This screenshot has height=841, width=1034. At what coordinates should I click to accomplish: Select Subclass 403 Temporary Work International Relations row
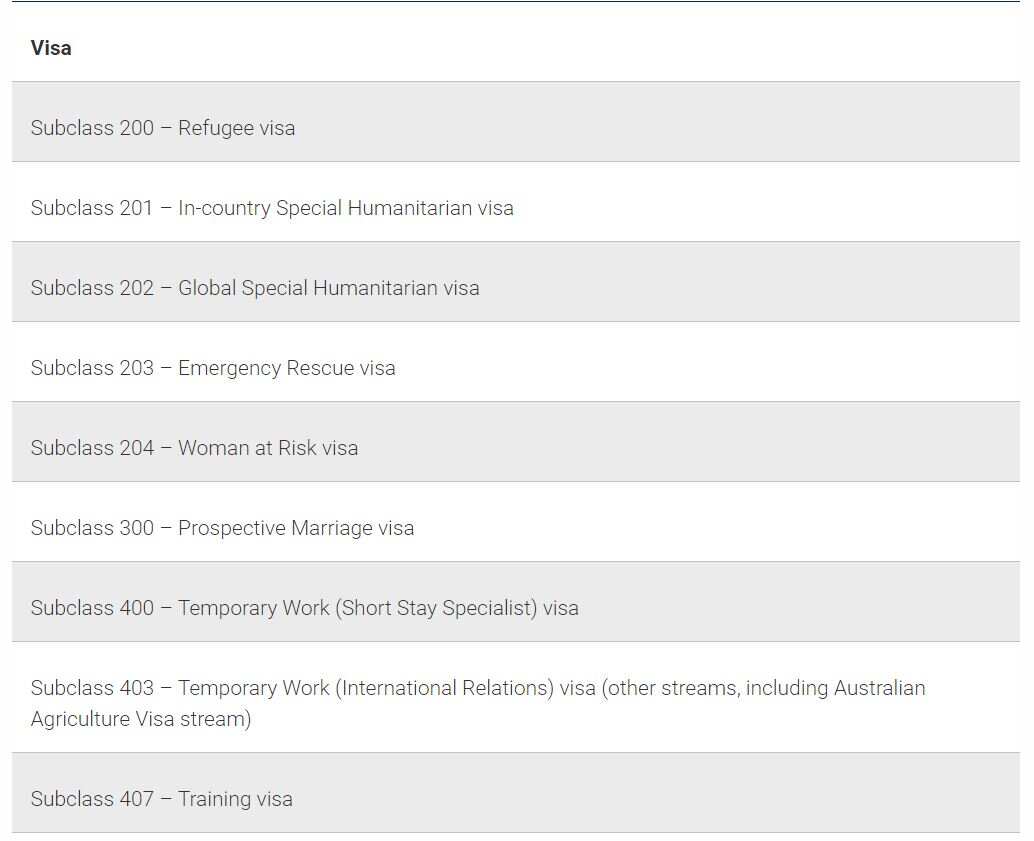(516, 697)
